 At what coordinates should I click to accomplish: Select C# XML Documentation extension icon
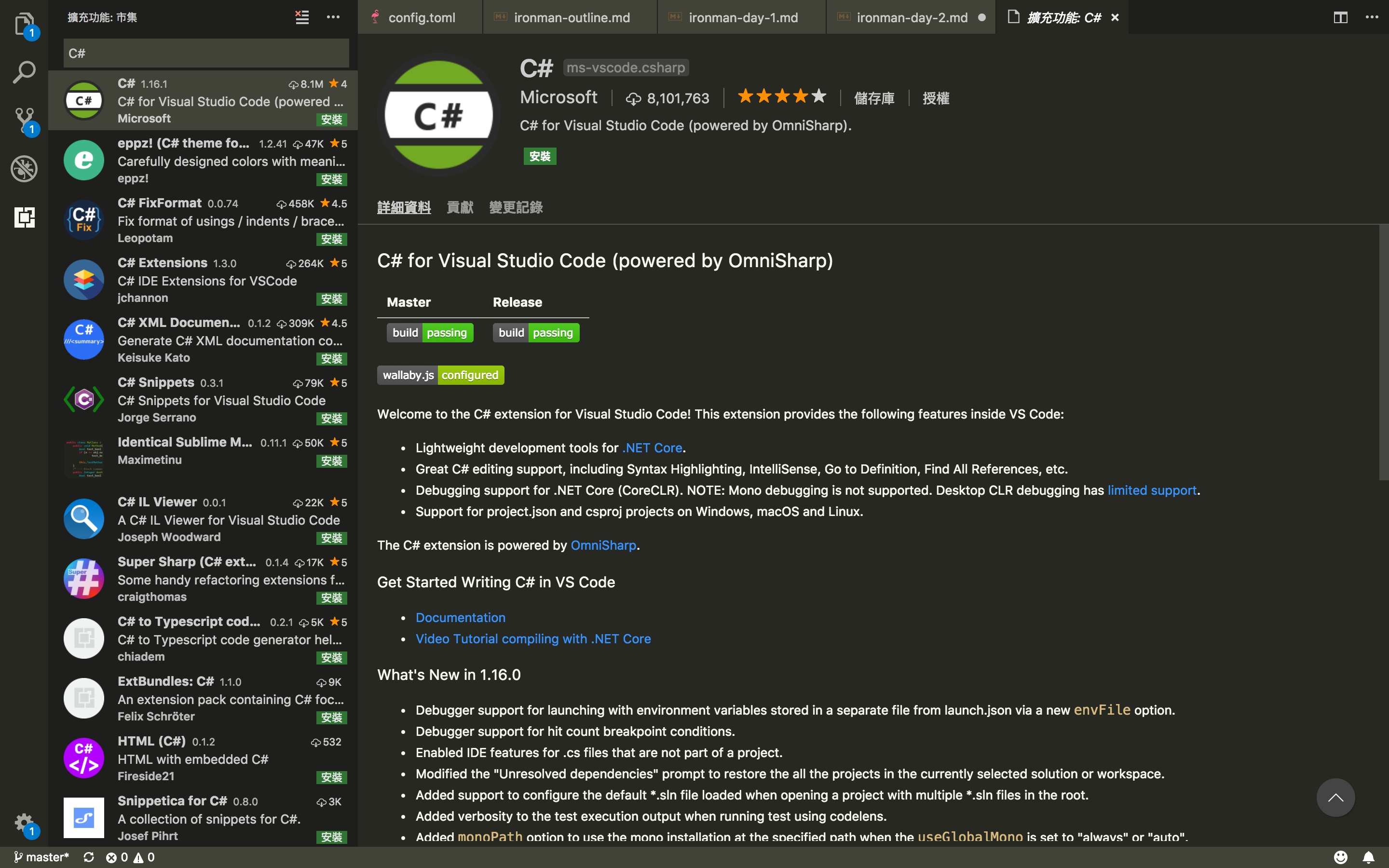point(84,339)
